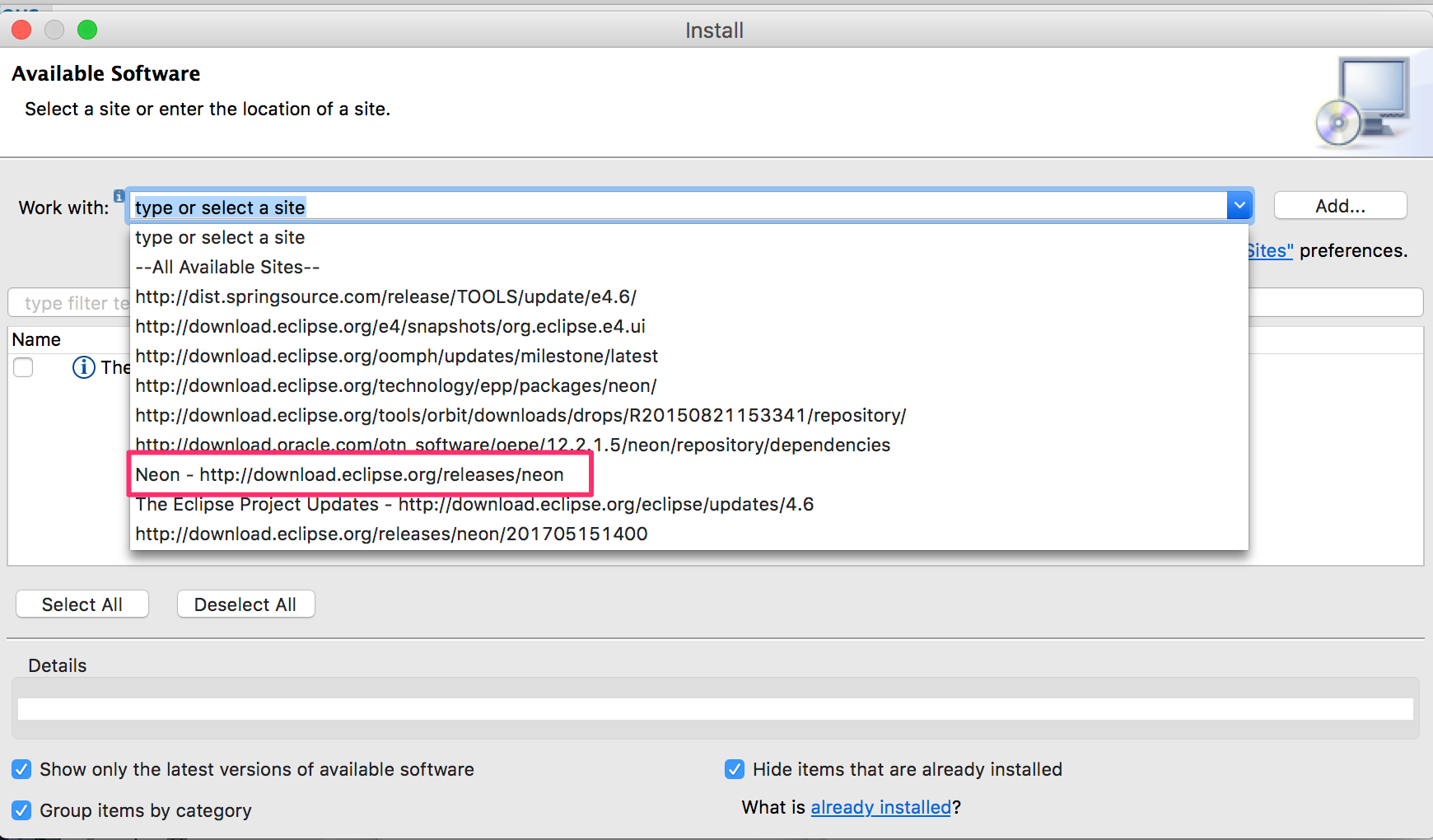Open the already installed link

click(x=880, y=807)
